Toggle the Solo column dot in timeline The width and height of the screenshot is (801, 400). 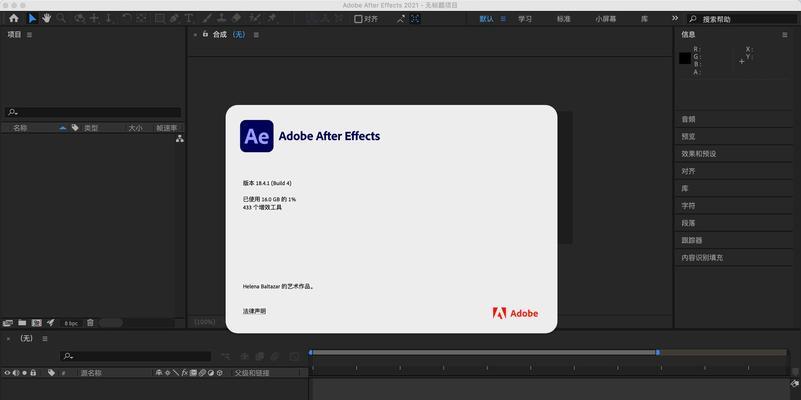[25, 373]
